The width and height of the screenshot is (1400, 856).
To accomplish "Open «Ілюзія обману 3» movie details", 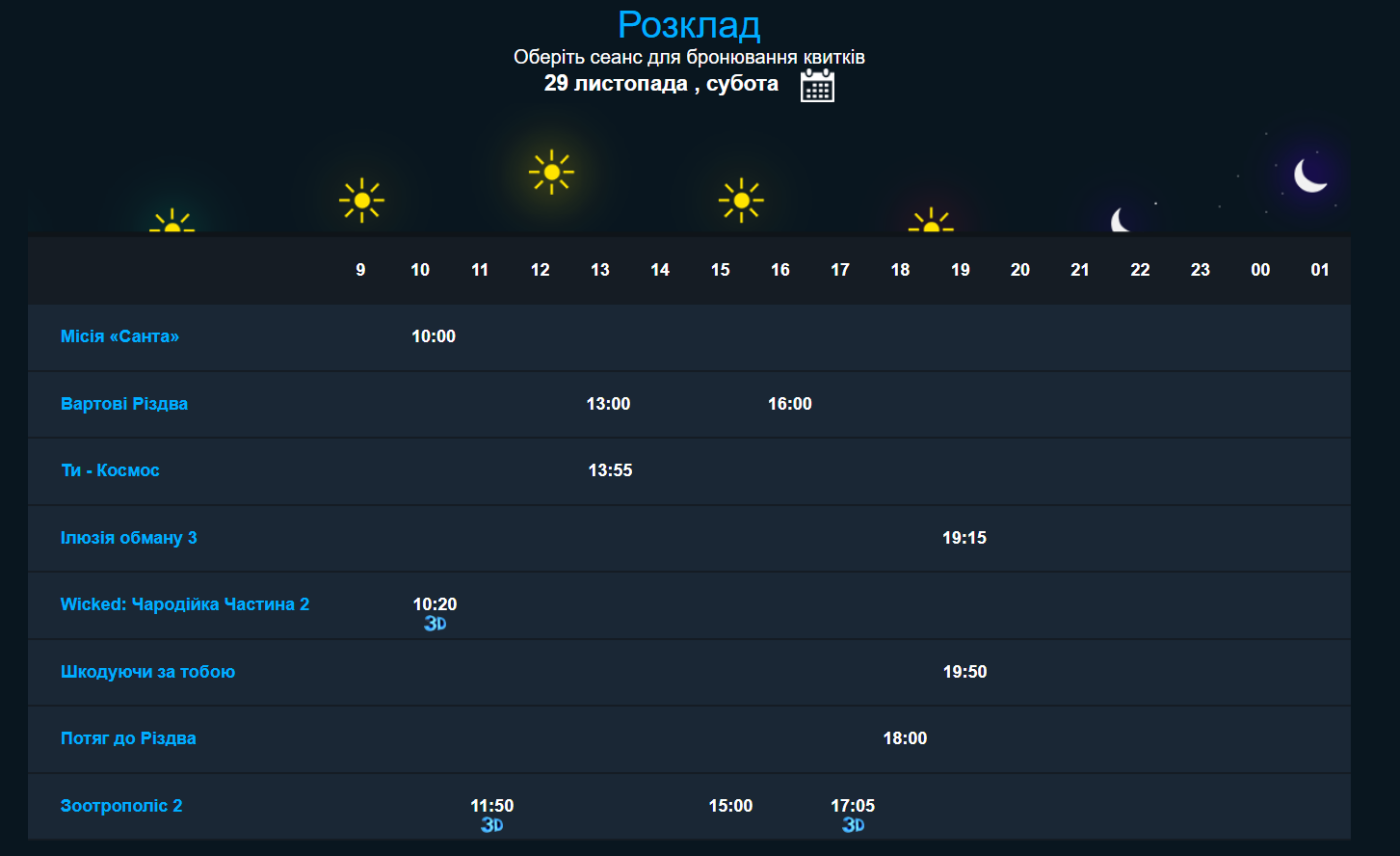I will pyautogui.click(x=129, y=538).
